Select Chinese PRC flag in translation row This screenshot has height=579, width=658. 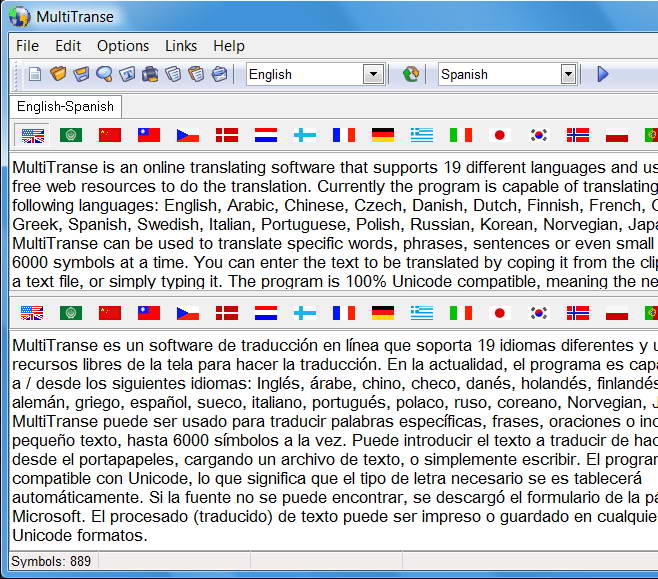pos(110,313)
